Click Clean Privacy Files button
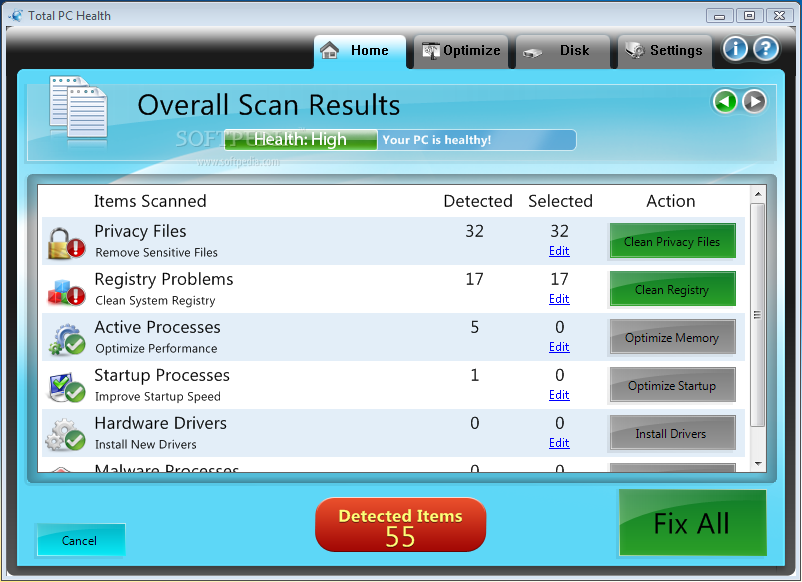Image resolution: width=802 pixels, height=582 pixels. 672,241
